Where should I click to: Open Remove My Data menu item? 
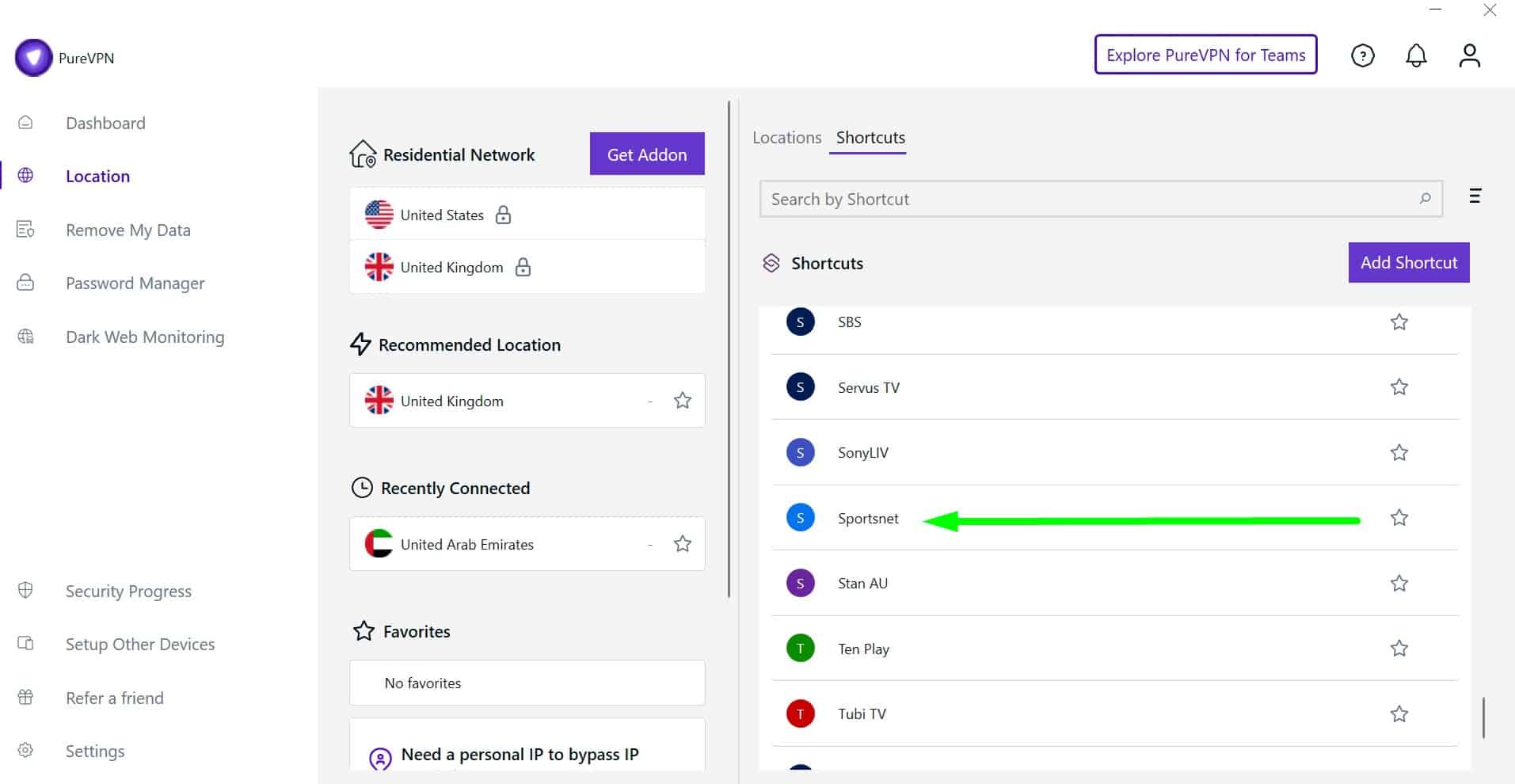point(128,230)
